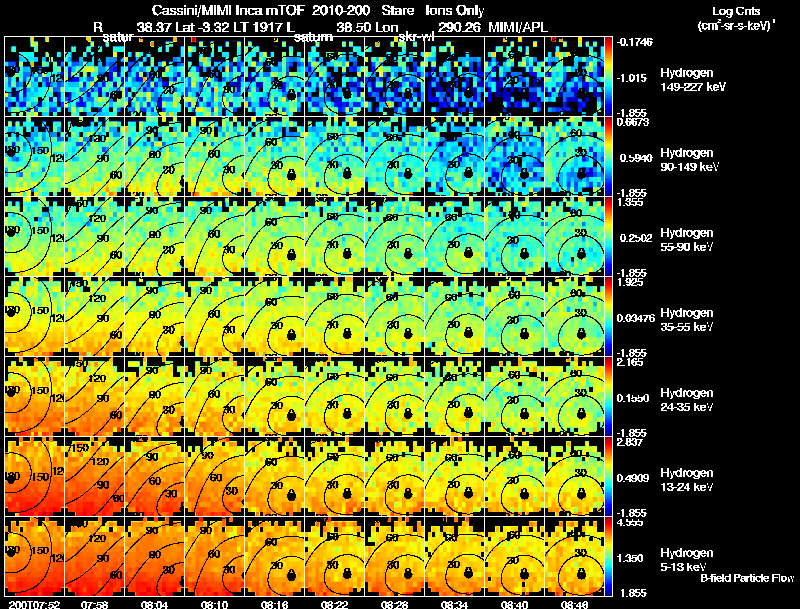Click Saturn marker in 149-227 keV panel at 08:22
Screen dimensions: 800x609
pyautogui.click(x=347, y=94)
